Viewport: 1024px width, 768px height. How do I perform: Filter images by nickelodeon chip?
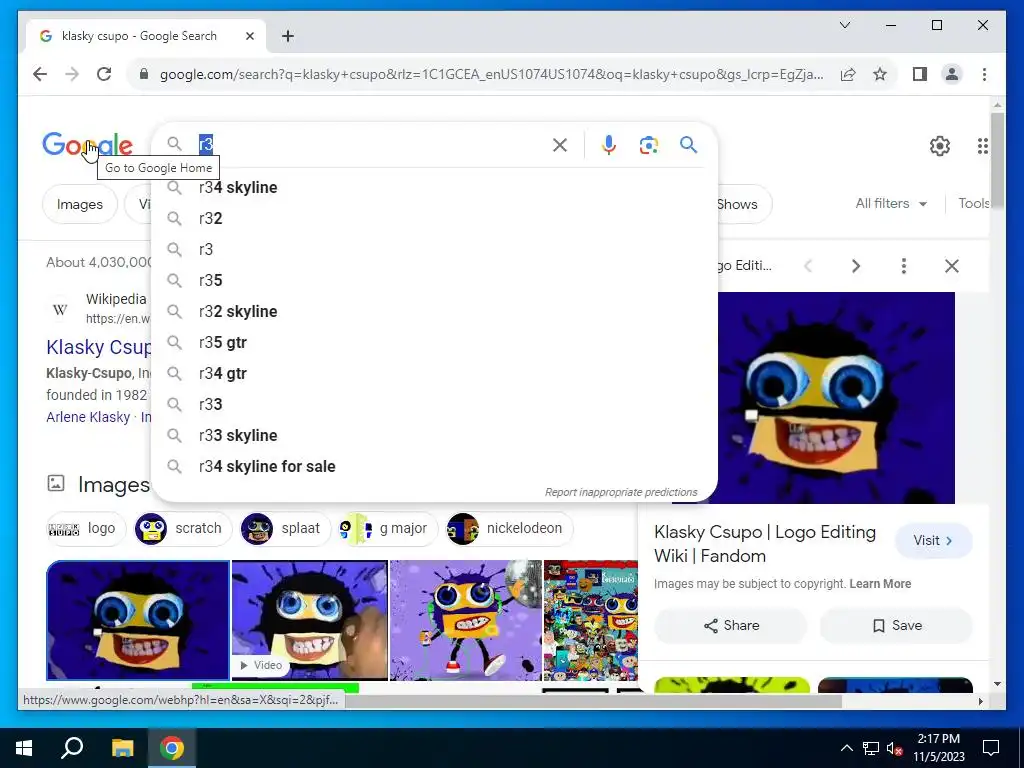509,528
